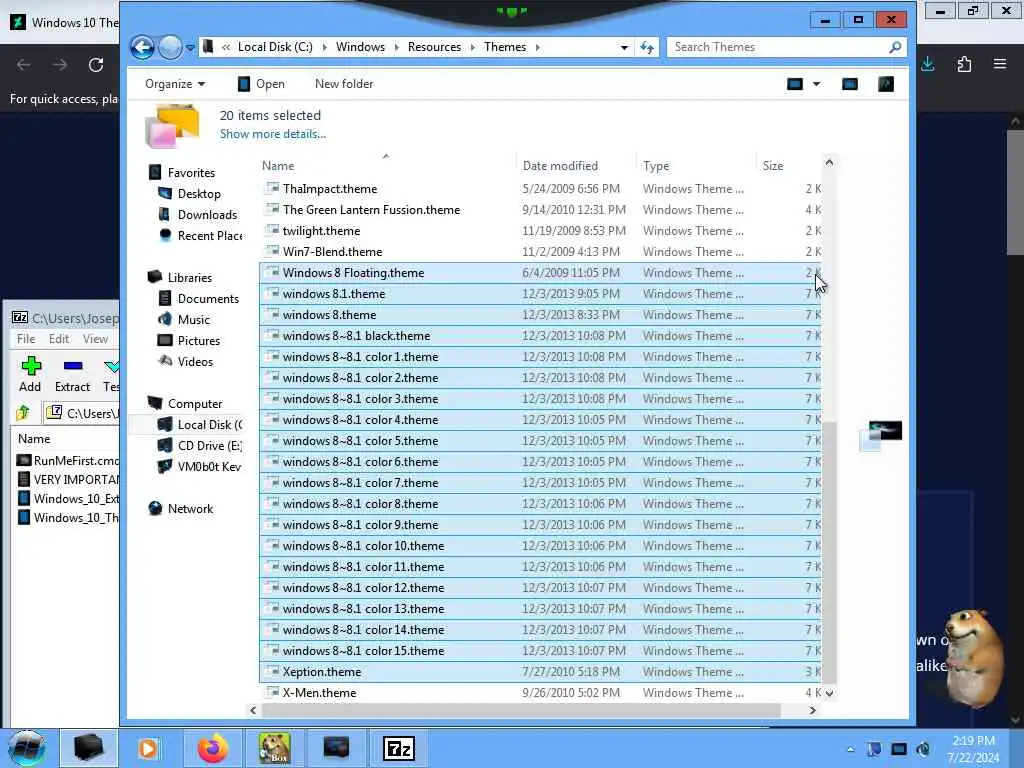Viewport: 1024px width, 768px height.
Task: Open Downloads in Favorites
Action: (207, 215)
